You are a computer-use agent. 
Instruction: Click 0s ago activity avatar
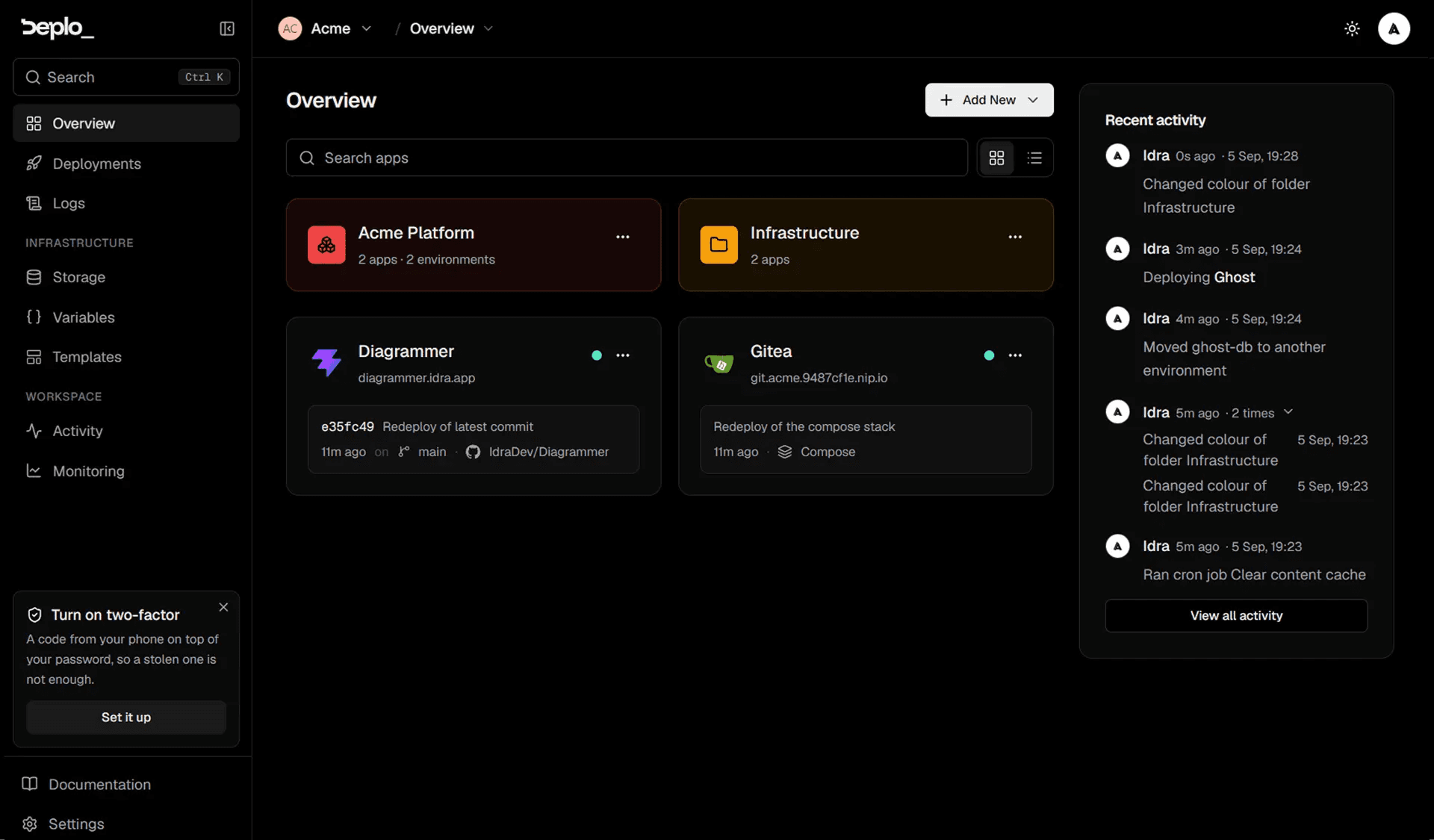[x=1117, y=156]
